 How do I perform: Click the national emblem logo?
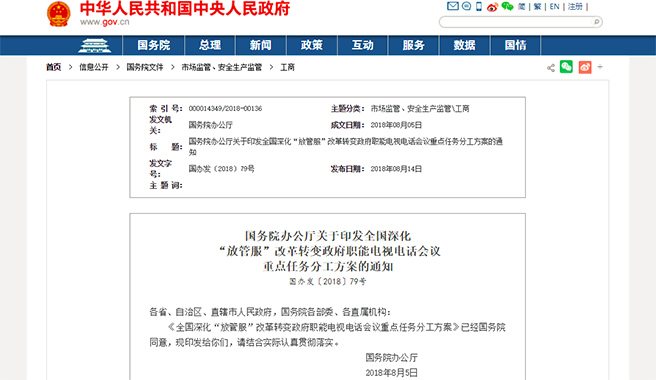coord(59,14)
